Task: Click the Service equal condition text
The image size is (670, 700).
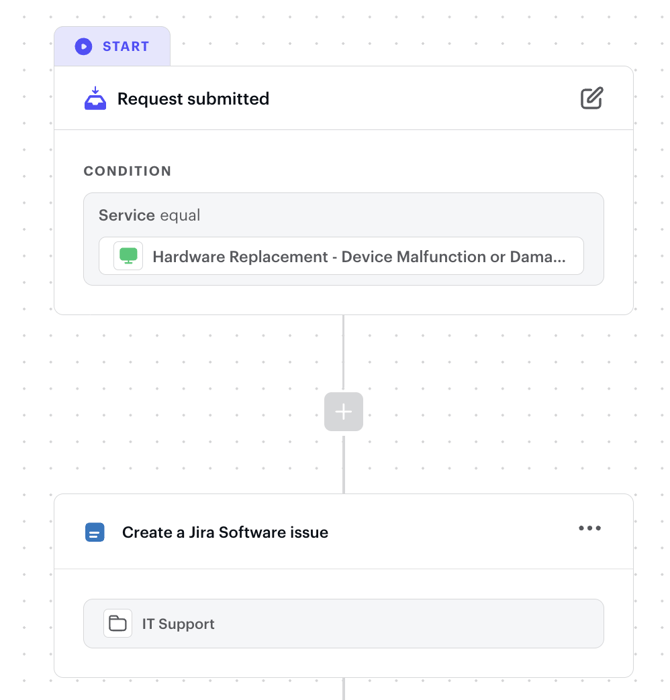Action: (149, 215)
